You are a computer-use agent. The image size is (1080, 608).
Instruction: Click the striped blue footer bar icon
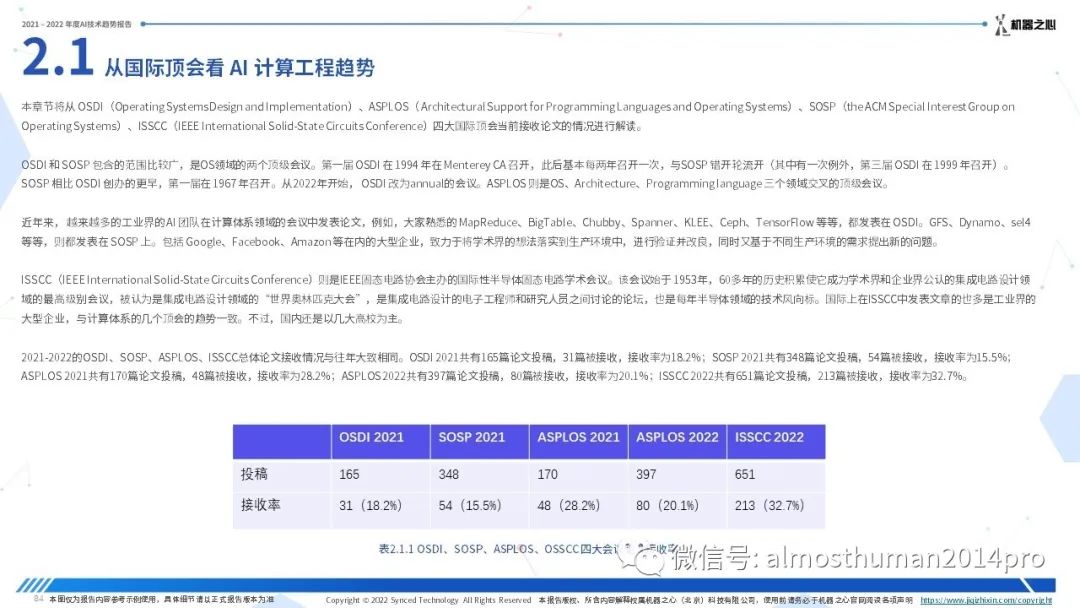tap(34, 585)
